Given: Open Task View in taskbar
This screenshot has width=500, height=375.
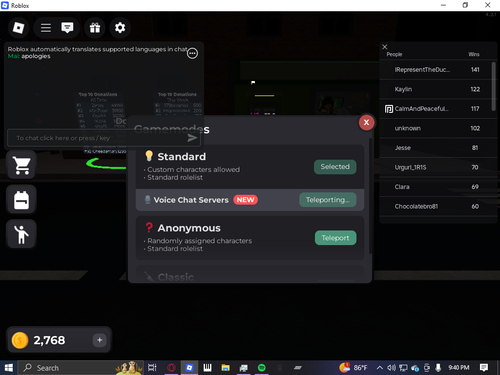Looking at the screenshot, I should point(152,368).
